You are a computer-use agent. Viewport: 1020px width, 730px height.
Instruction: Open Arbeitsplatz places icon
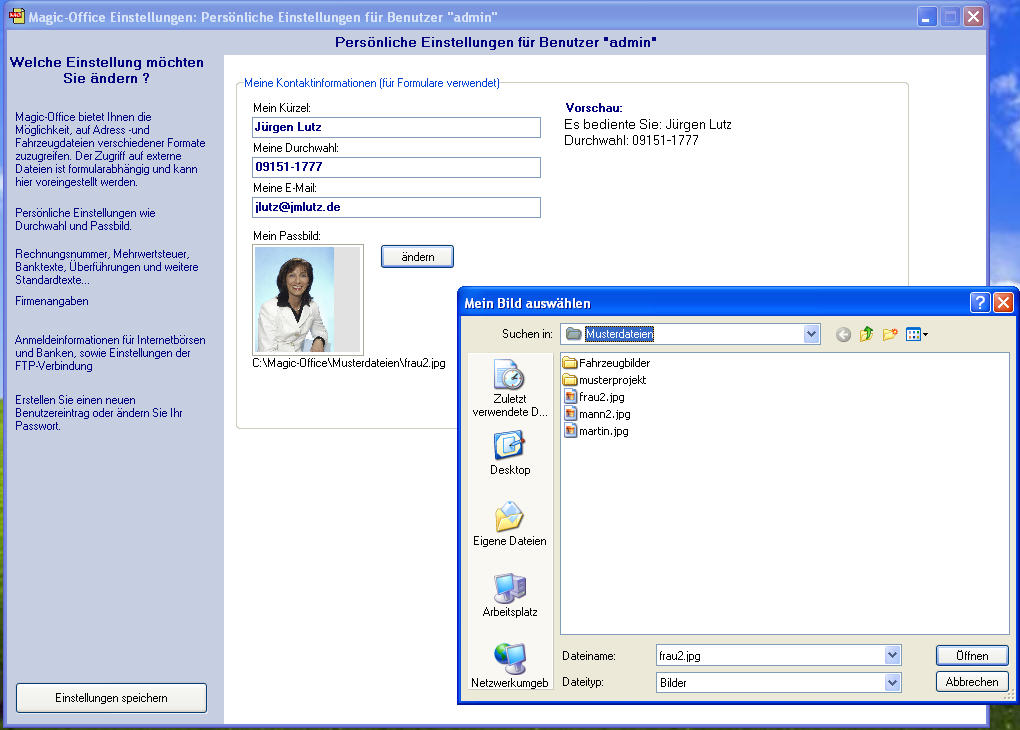point(510,595)
